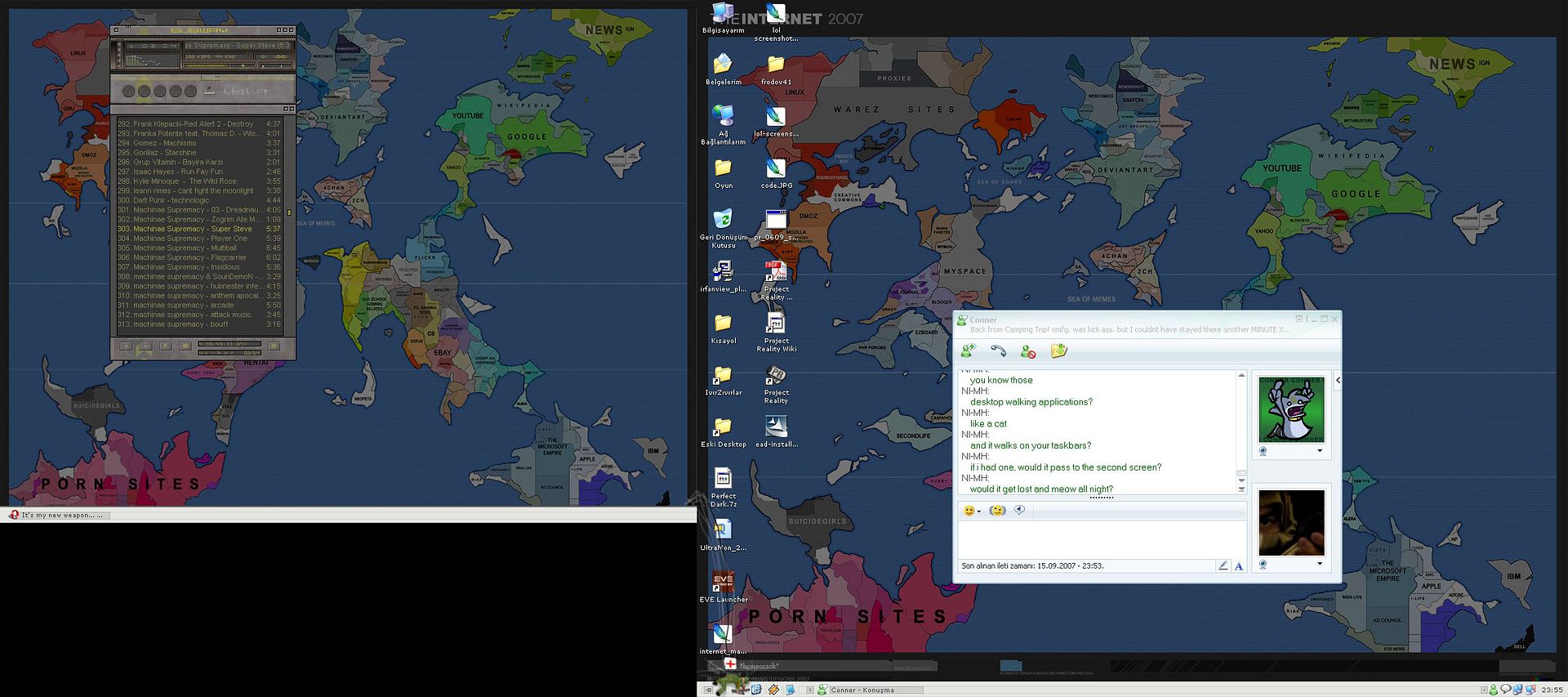Click the messenger icon in system tray

(1494, 690)
